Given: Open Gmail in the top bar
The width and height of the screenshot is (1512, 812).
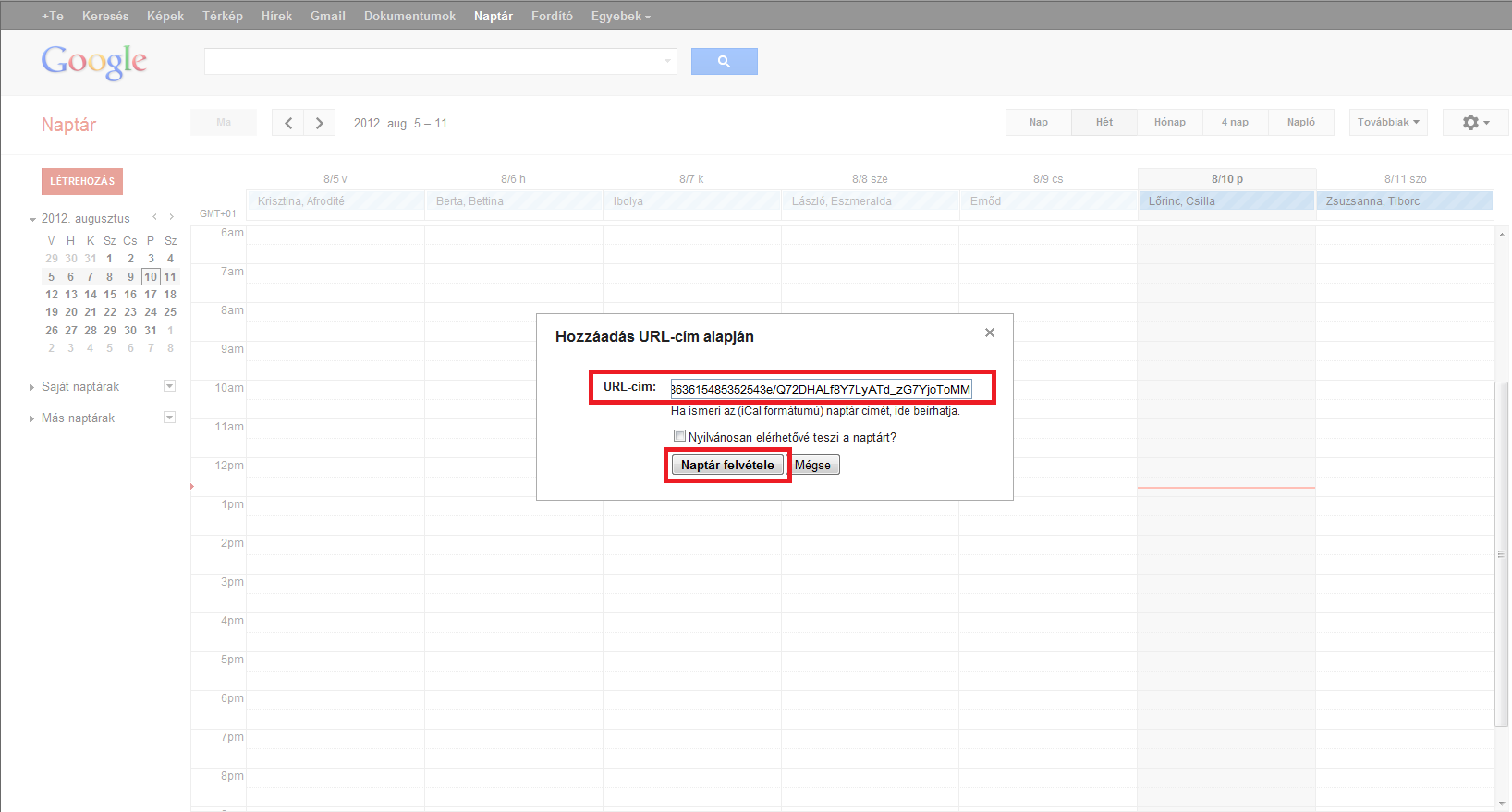Looking at the screenshot, I should pyautogui.click(x=328, y=16).
